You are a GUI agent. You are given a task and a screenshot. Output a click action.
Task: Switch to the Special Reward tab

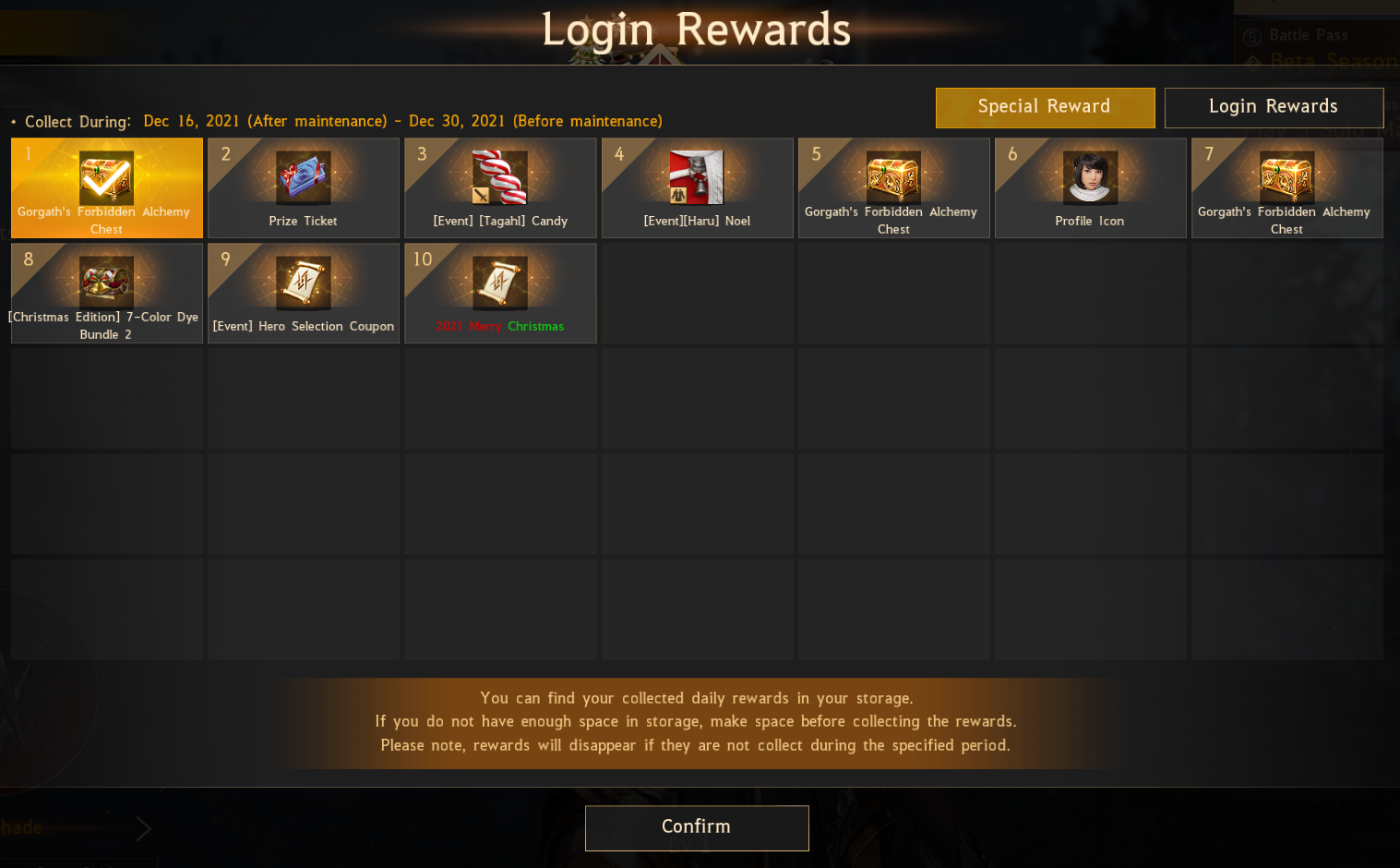[1045, 107]
